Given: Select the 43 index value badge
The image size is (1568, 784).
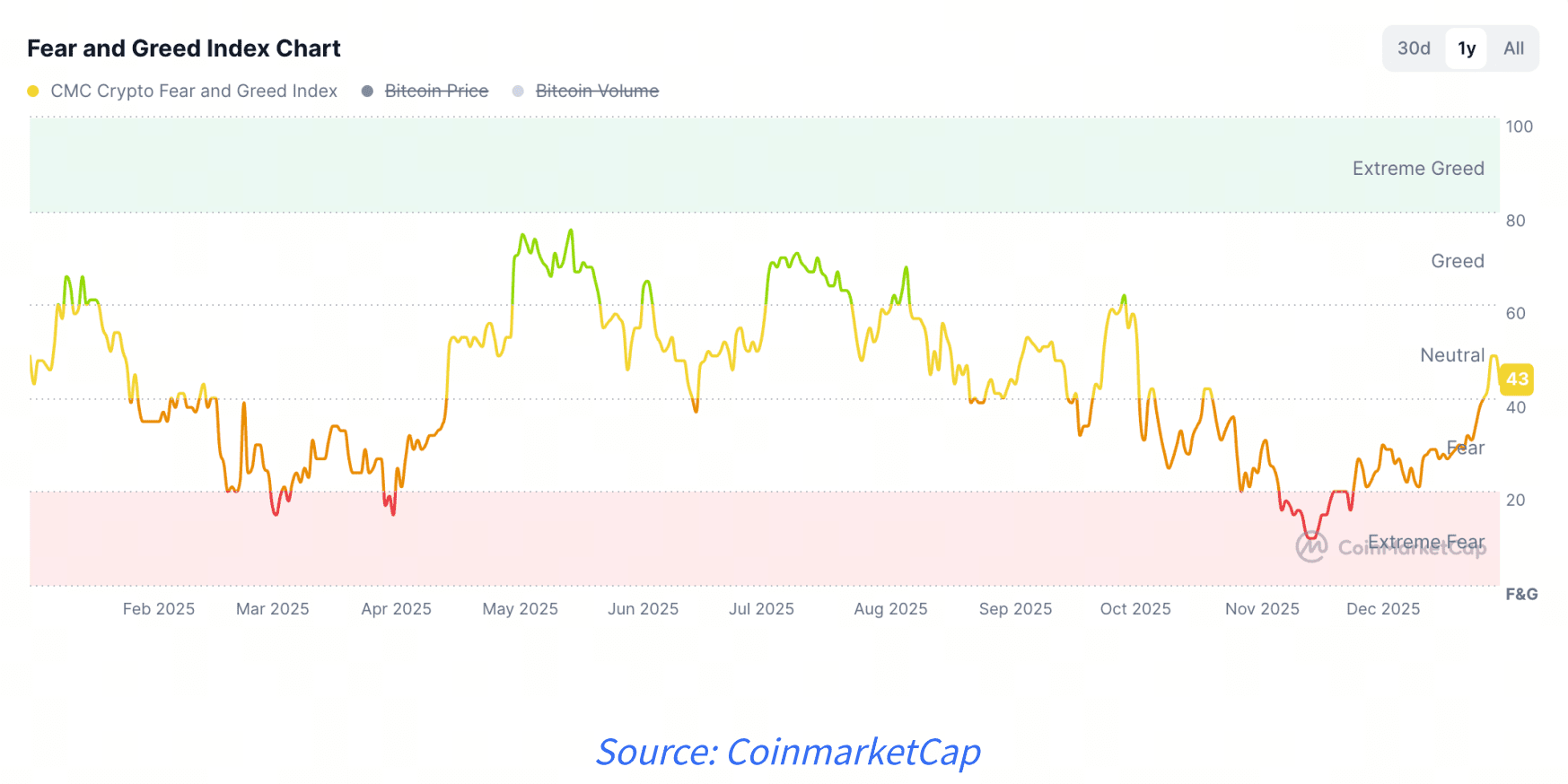Looking at the screenshot, I should 1518,379.
